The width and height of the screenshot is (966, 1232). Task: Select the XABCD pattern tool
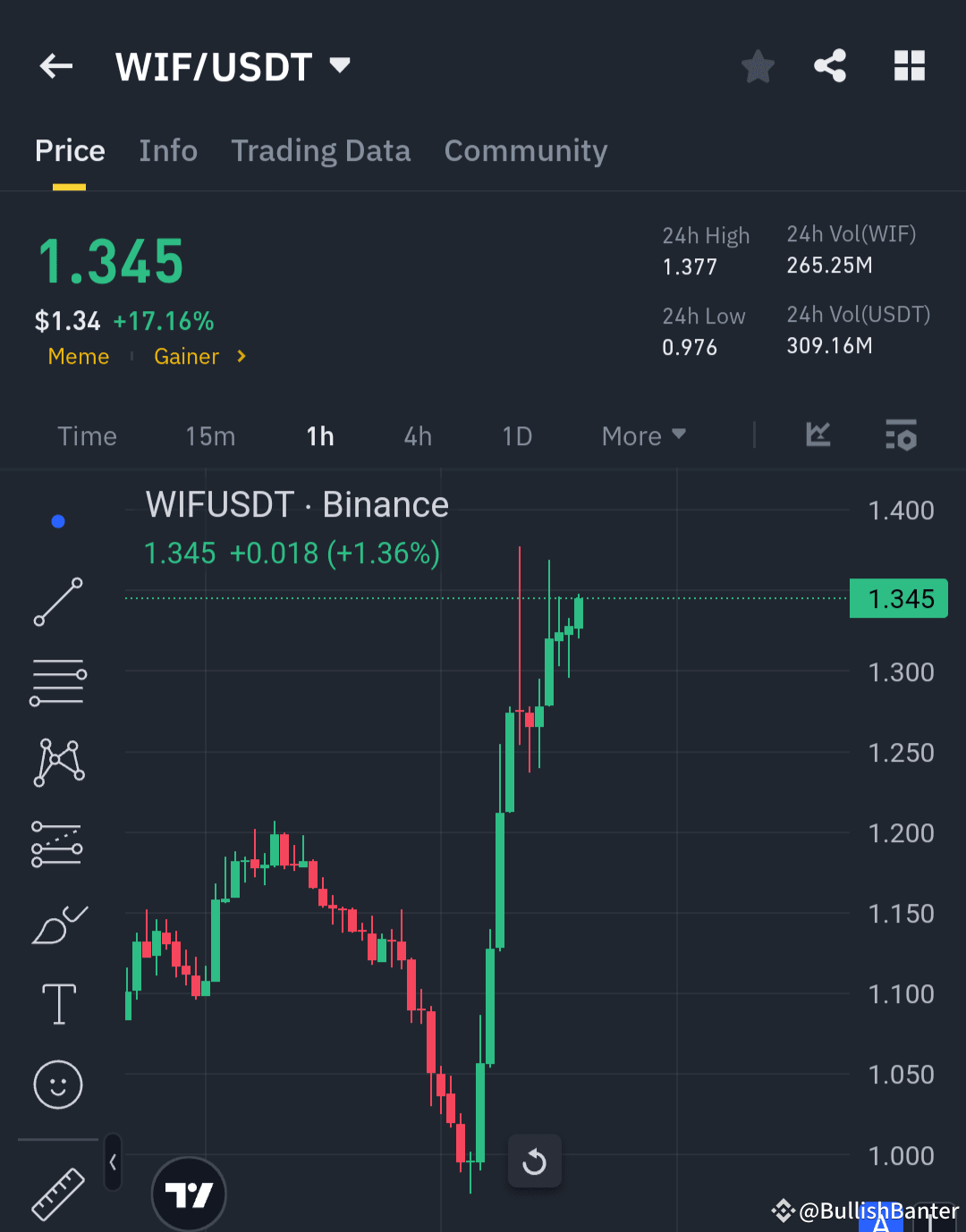57,762
